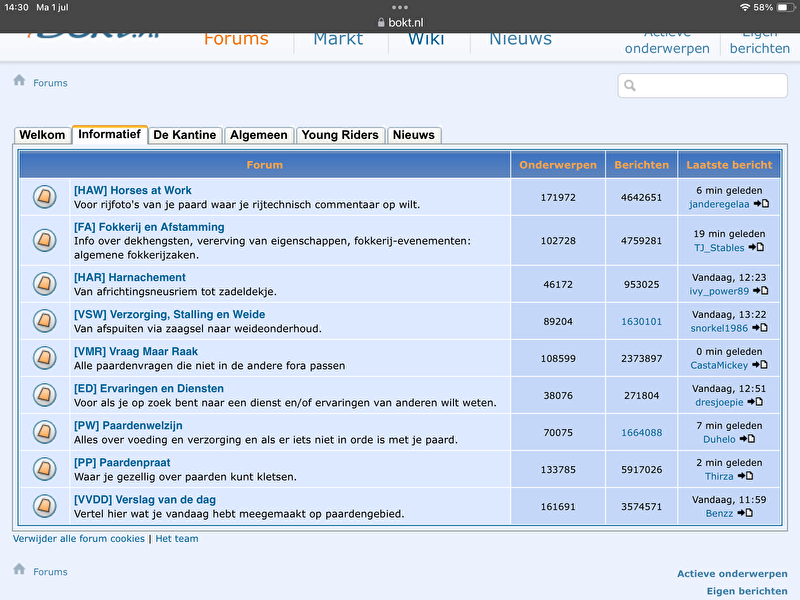Go to latest post icon next to TJ_Stables
The image size is (800, 600).
pyautogui.click(x=756, y=247)
